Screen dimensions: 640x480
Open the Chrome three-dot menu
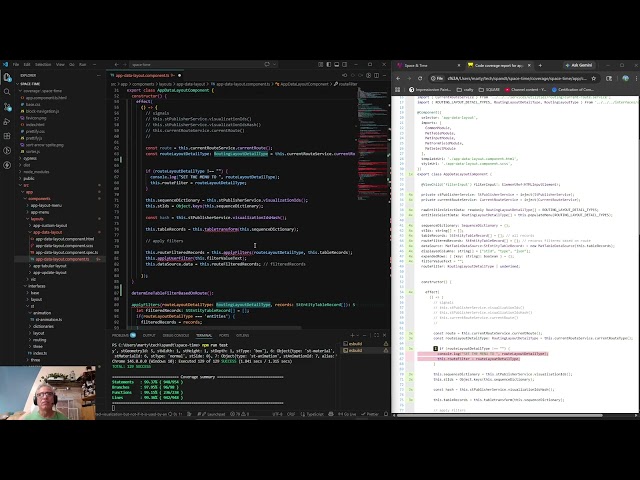636,78
